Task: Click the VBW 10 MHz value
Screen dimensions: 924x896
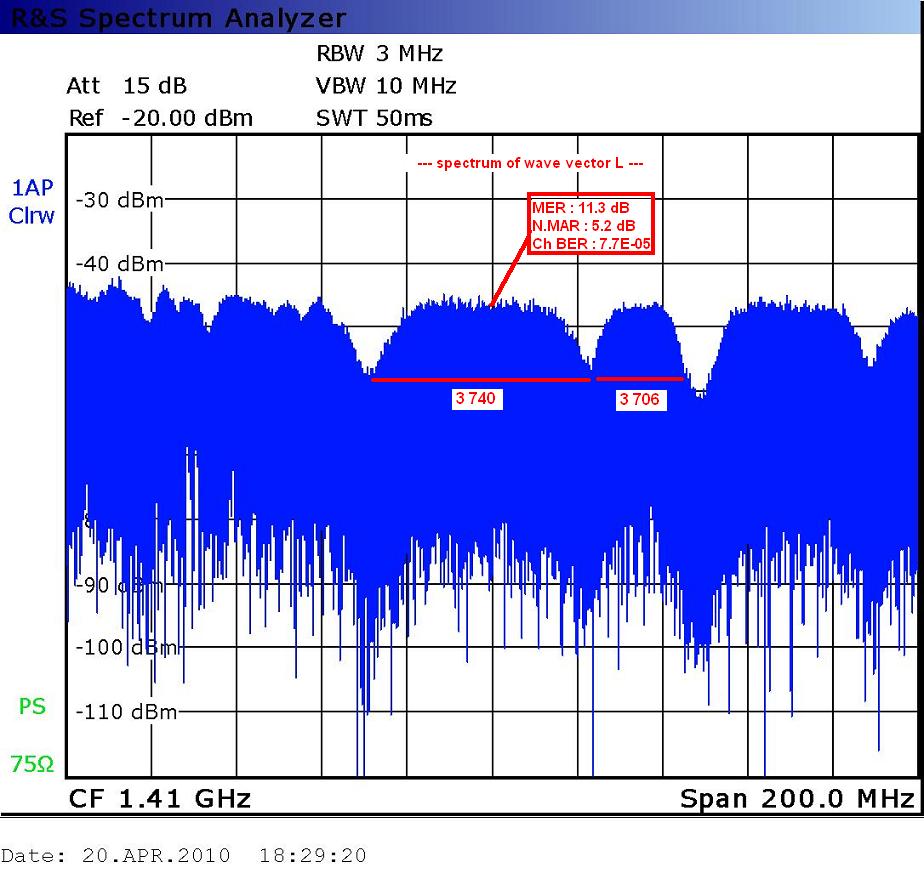Action: pyautogui.click(x=386, y=86)
